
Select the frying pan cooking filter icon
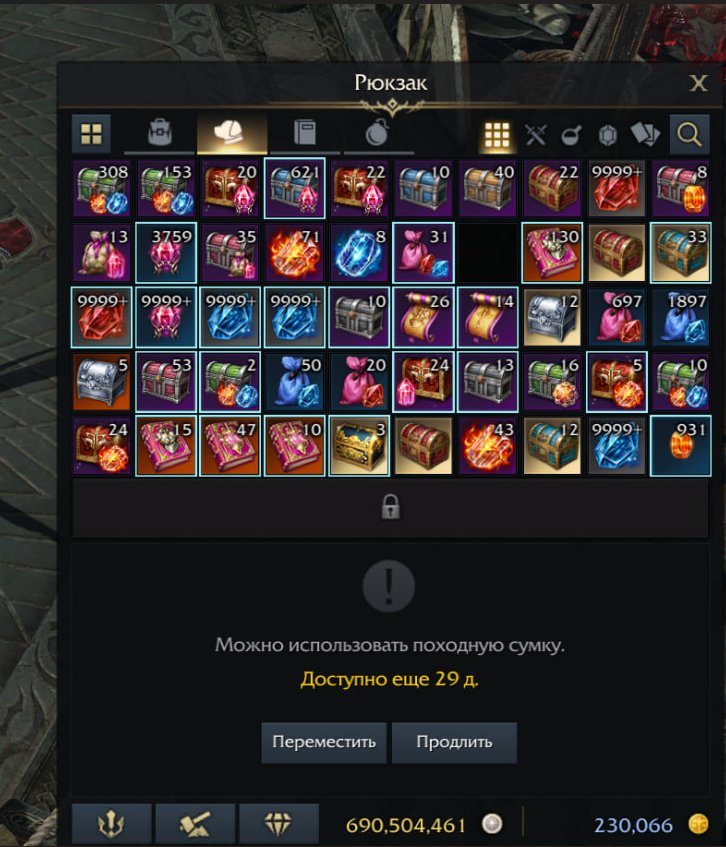(571, 135)
